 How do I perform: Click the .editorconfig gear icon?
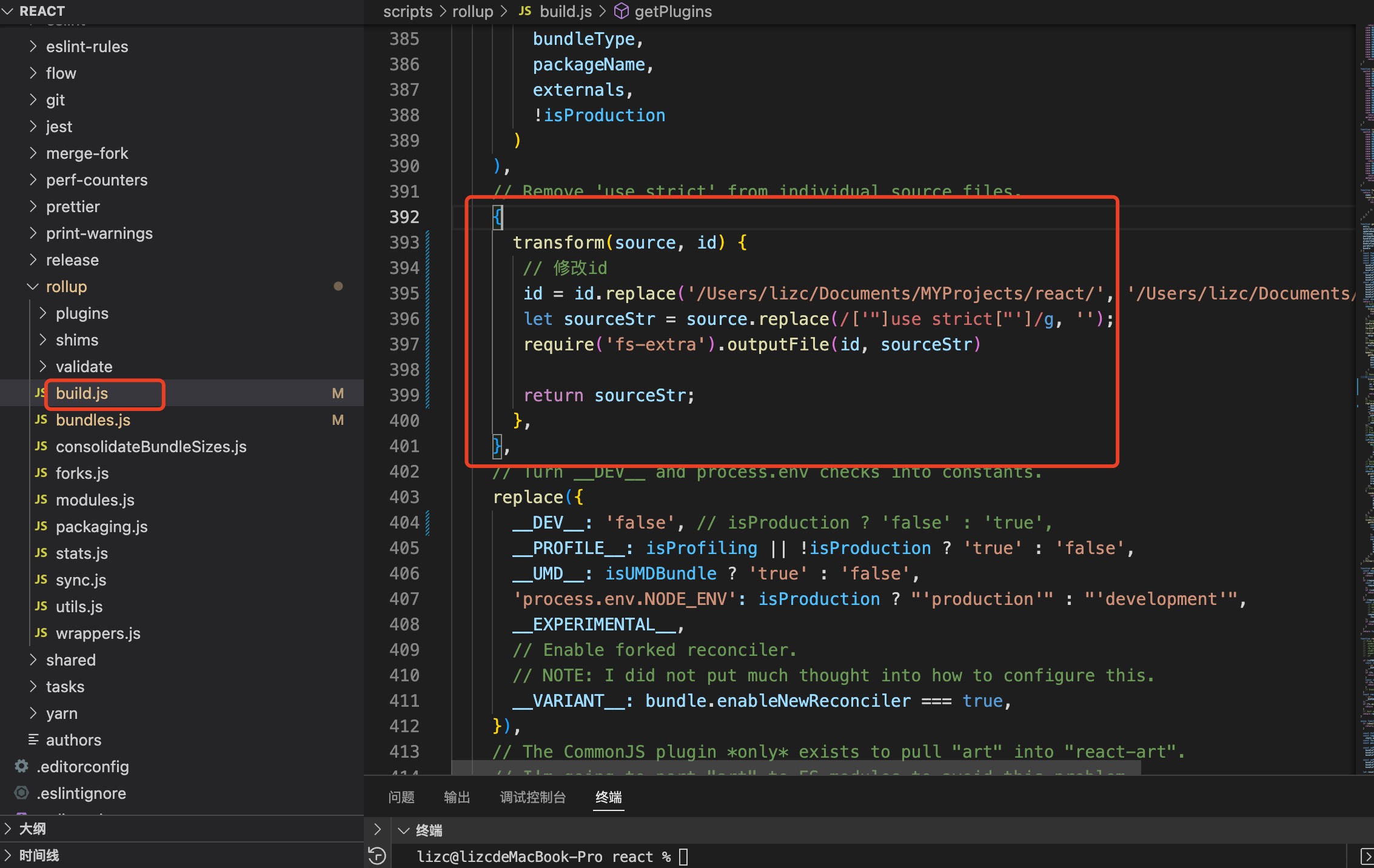22,766
